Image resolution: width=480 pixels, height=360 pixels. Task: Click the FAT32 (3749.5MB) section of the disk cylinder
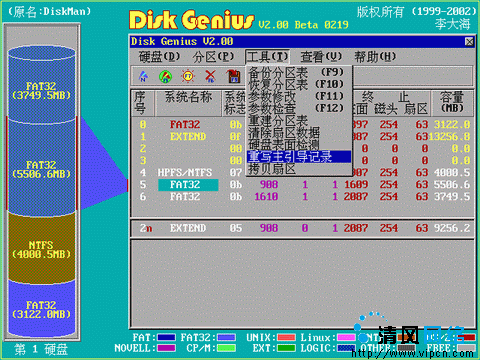(41, 91)
